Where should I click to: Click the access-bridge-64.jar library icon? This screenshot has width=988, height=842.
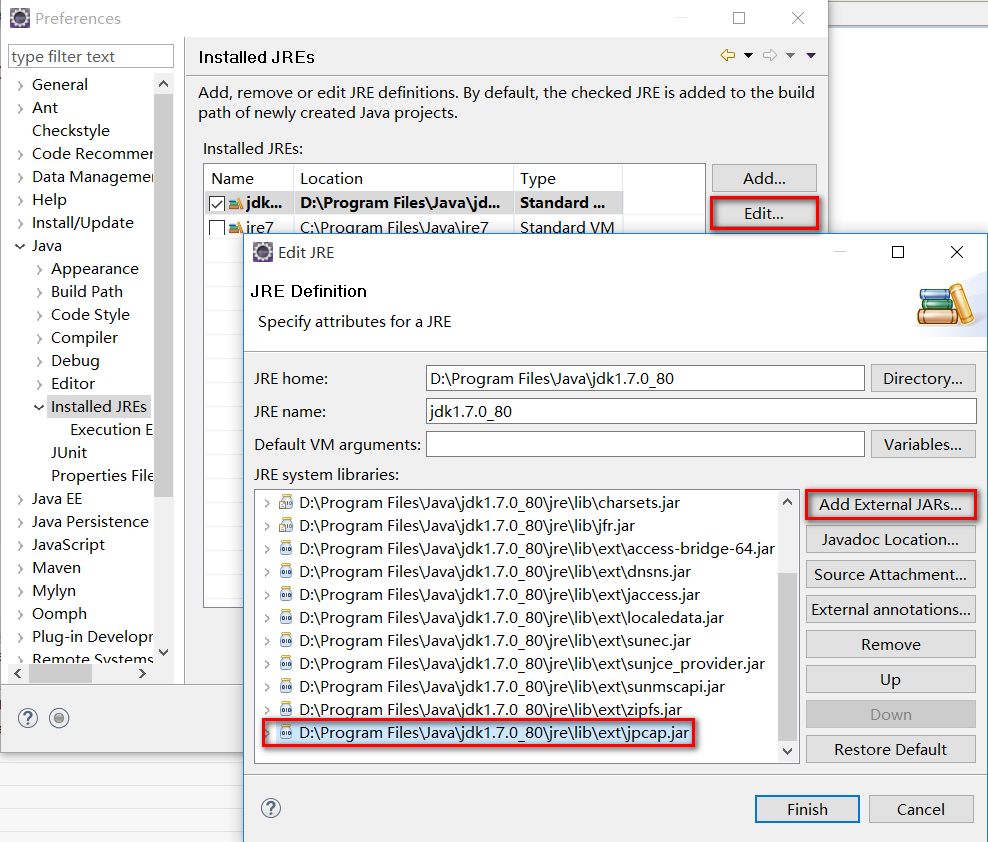click(286, 548)
